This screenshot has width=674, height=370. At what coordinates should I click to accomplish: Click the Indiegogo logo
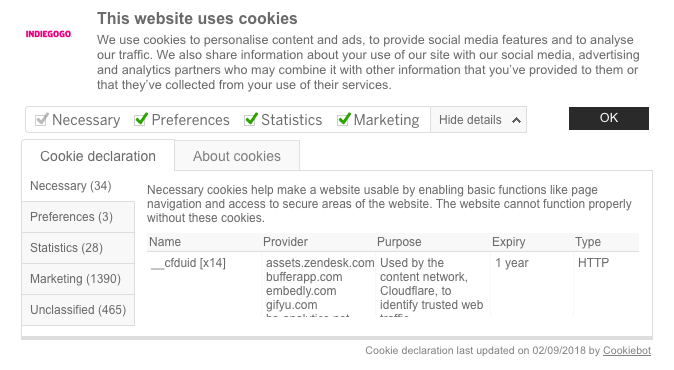coord(48,34)
